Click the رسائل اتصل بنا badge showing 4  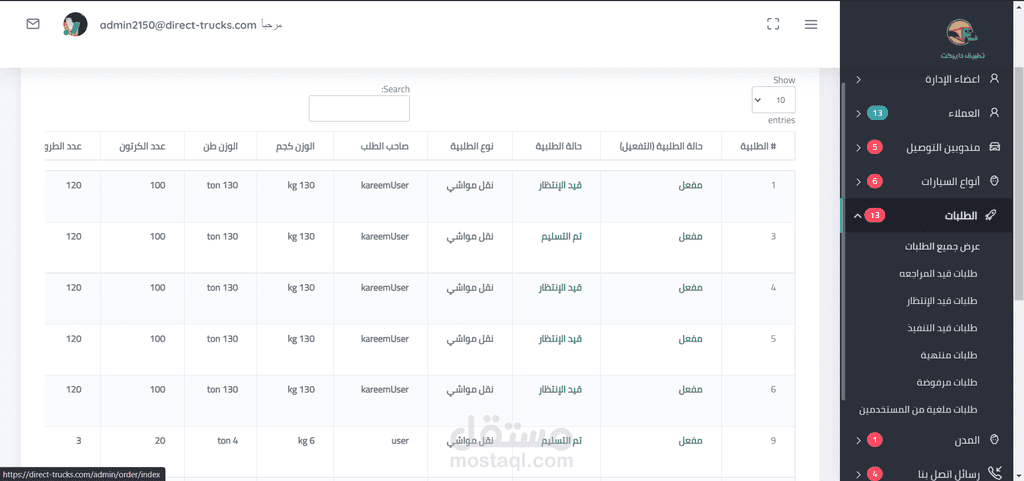click(874, 474)
